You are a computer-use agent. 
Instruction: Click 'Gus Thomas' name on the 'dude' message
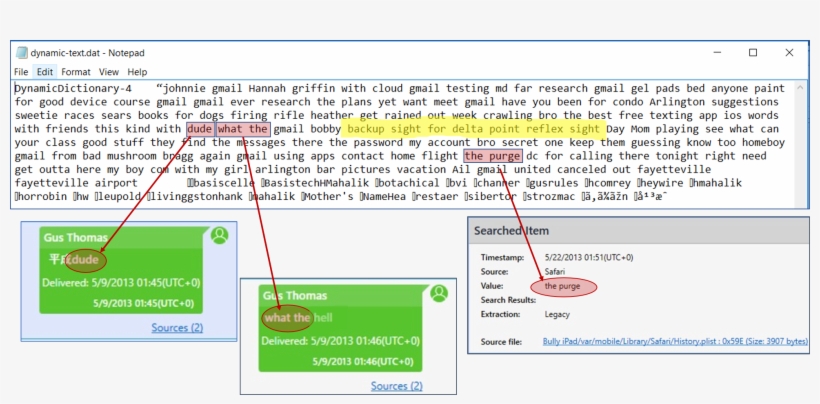[76, 238]
